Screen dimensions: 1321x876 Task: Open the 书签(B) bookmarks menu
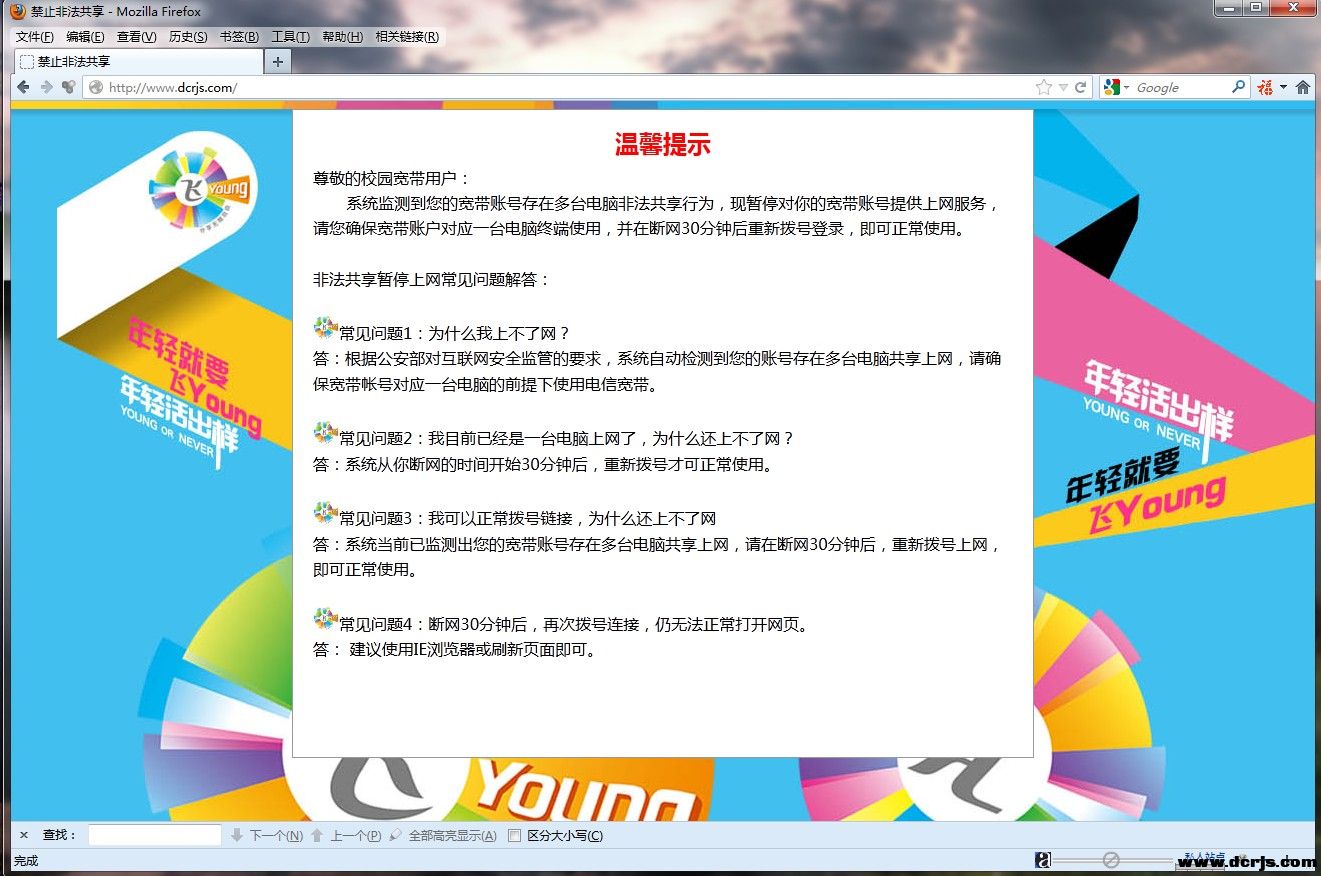click(x=239, y=37)
